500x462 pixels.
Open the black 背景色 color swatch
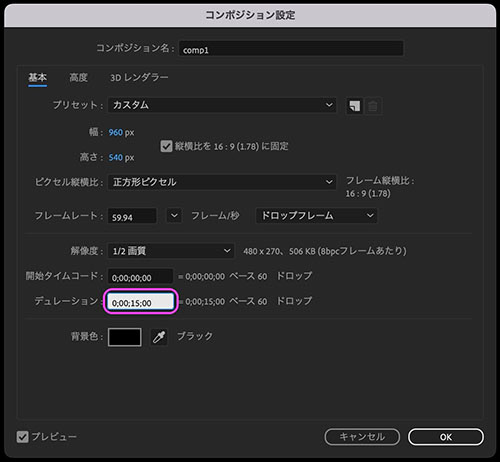(x=125, y=337)
